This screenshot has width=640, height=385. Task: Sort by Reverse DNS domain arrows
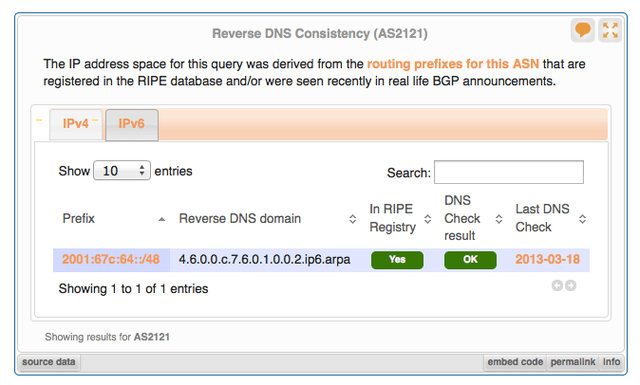pyautogui.click(x=353, y=219)
